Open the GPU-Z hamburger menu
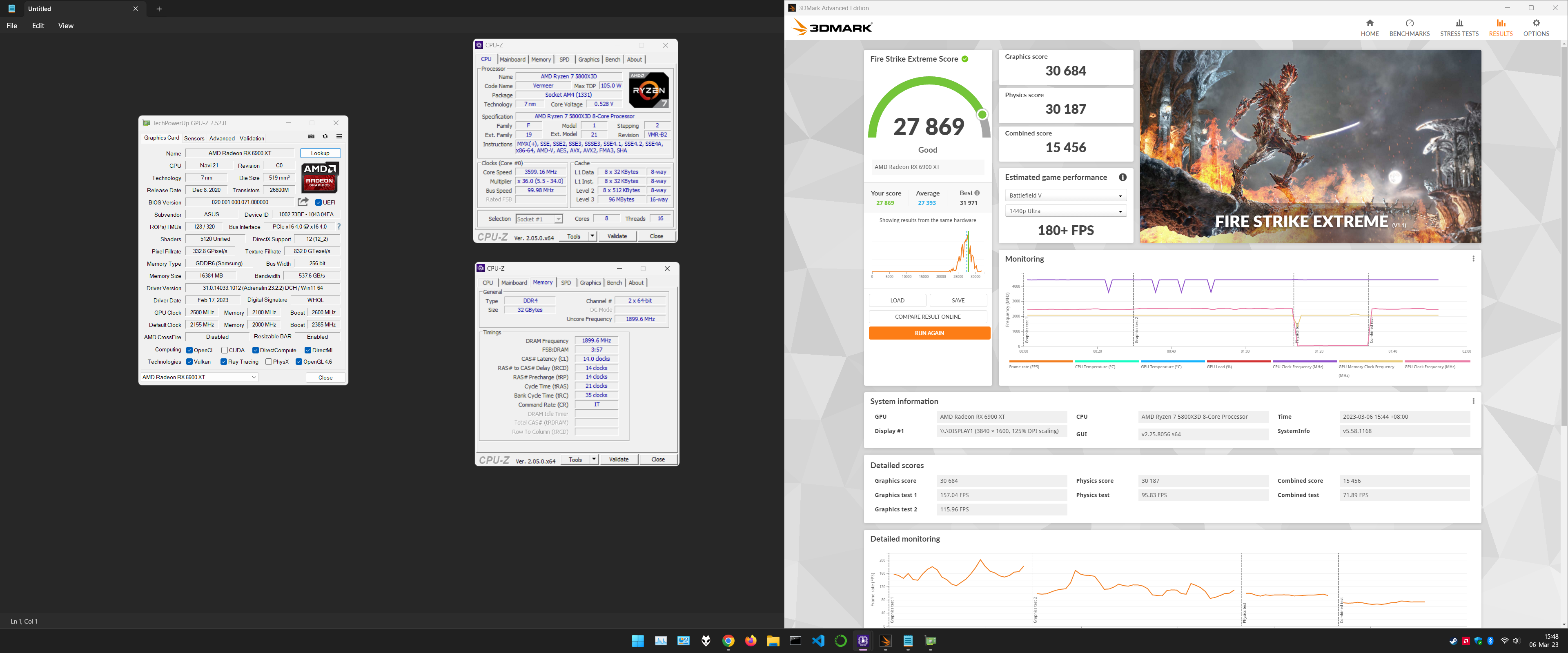The width and height of the screenshot is (1568, 653). click(x=339, y=137)
